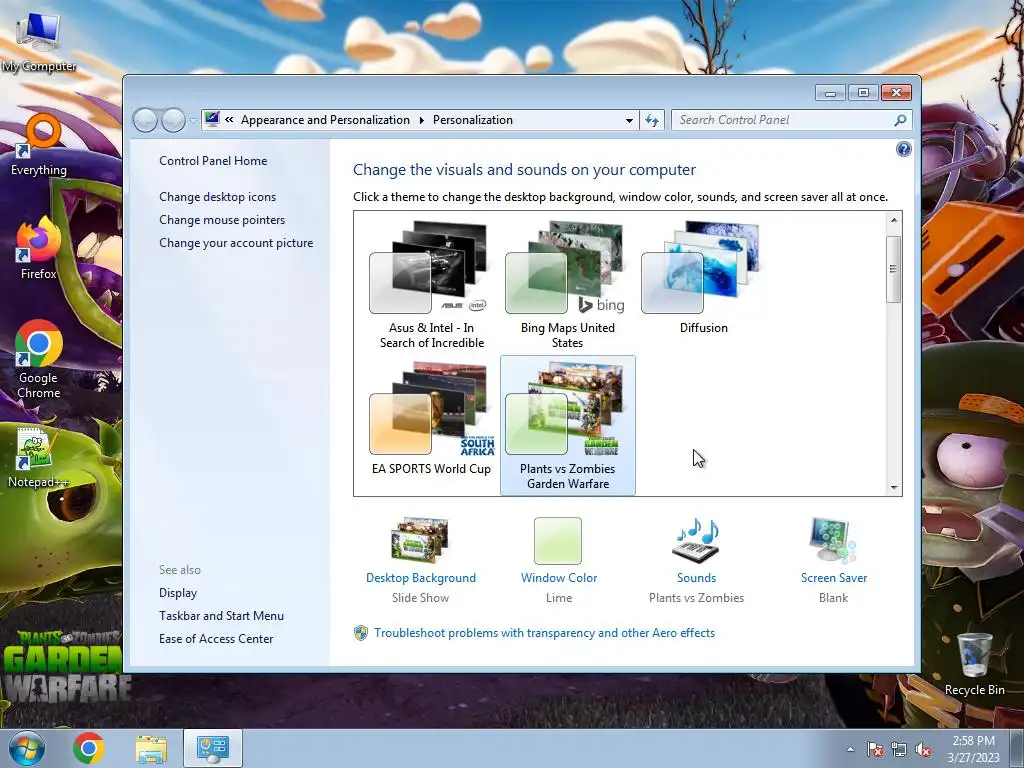Apply the Diffusion theme
Viewport: 1024px width, 768px height.
(703, 278)
